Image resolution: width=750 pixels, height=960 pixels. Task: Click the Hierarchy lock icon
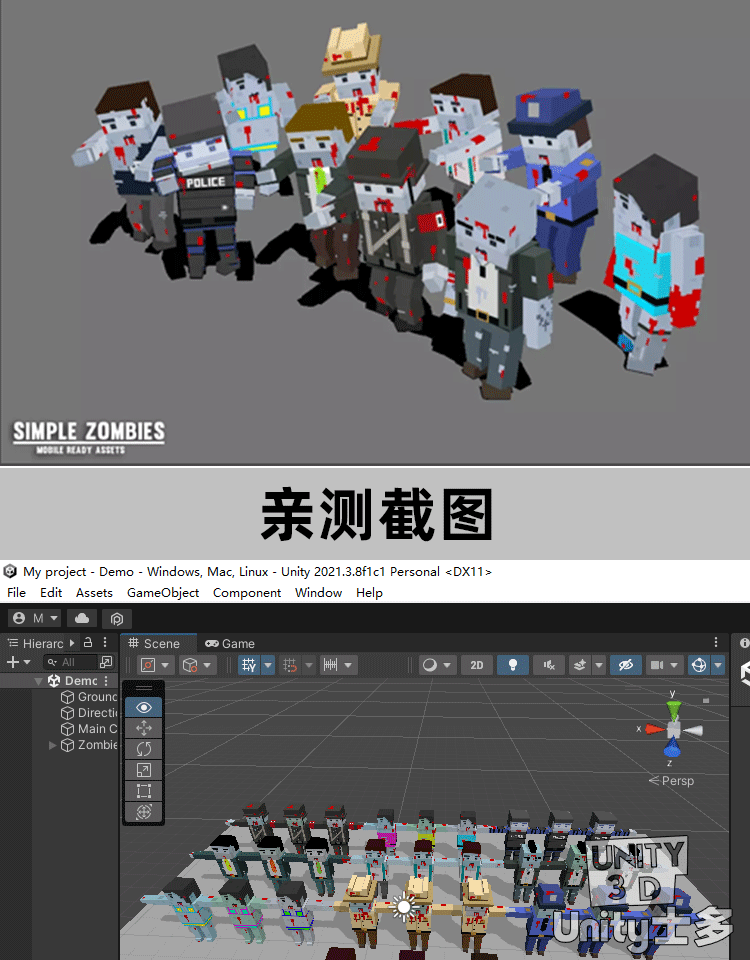coord(88,642)
